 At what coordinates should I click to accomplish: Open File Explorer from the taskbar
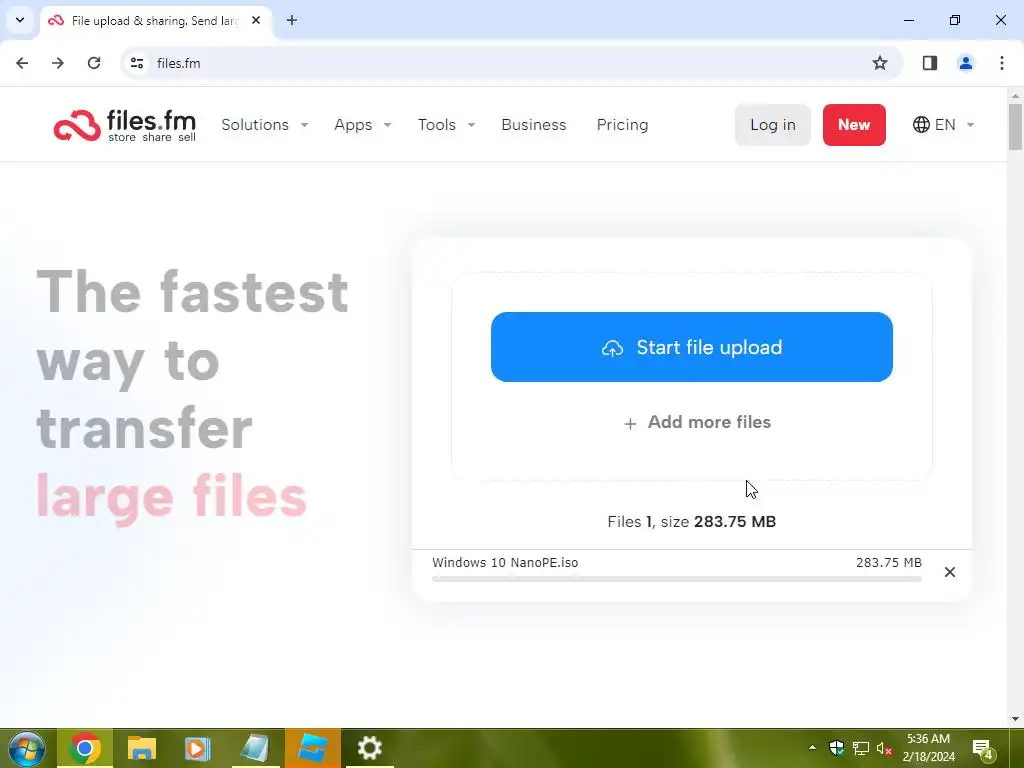click(141, 748)
